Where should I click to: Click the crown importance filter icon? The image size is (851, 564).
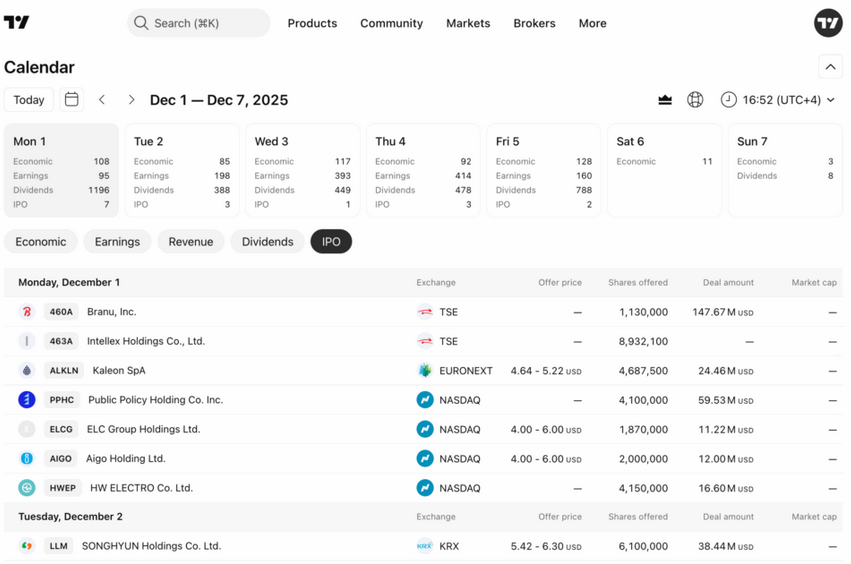[665, 100]
